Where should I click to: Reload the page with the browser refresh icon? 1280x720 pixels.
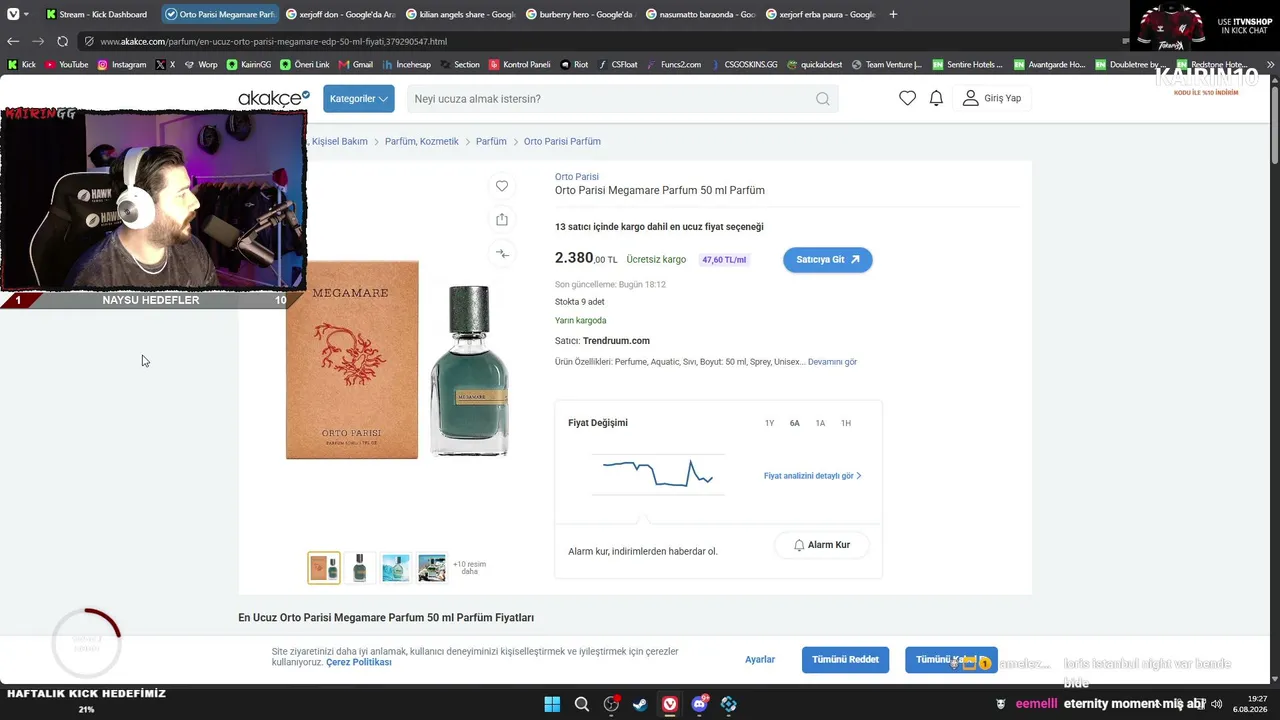pos(62,41)
